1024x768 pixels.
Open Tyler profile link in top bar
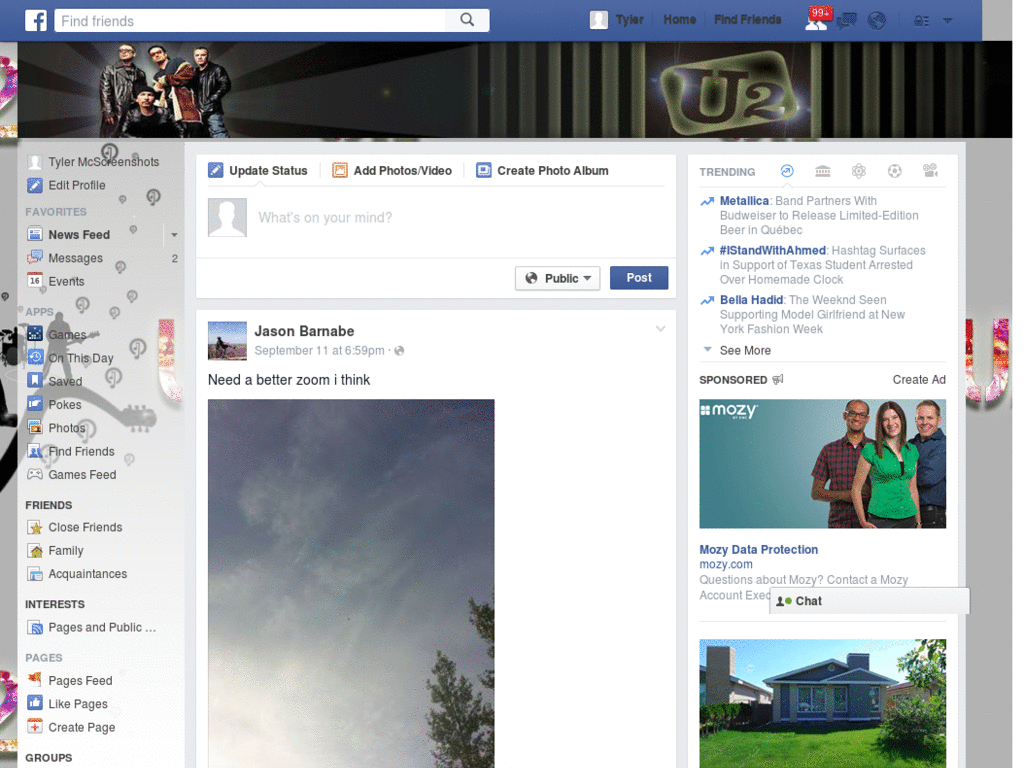click(x=629, y=20)
